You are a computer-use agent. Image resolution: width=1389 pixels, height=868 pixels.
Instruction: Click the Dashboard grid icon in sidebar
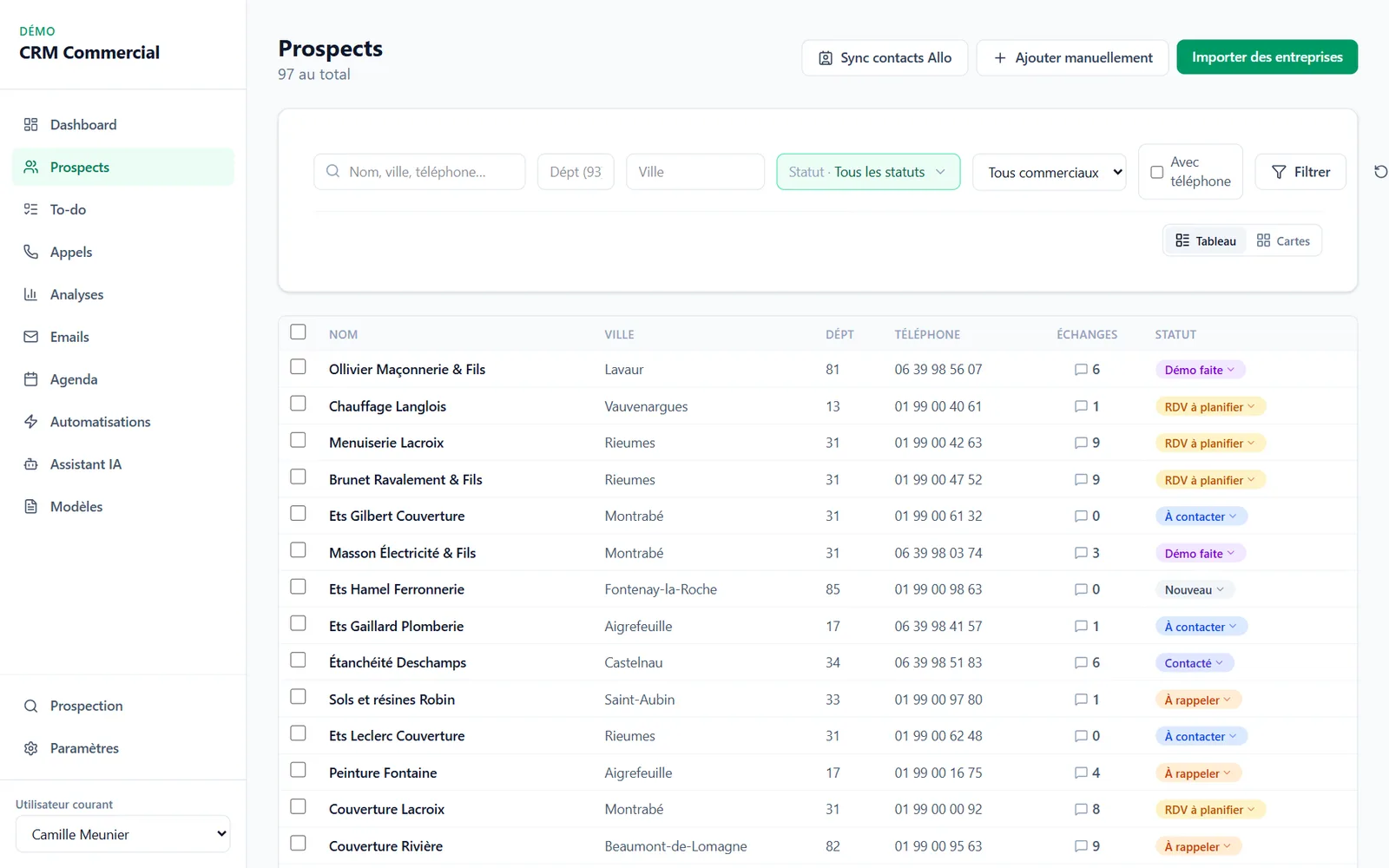[x=31, y=124]
